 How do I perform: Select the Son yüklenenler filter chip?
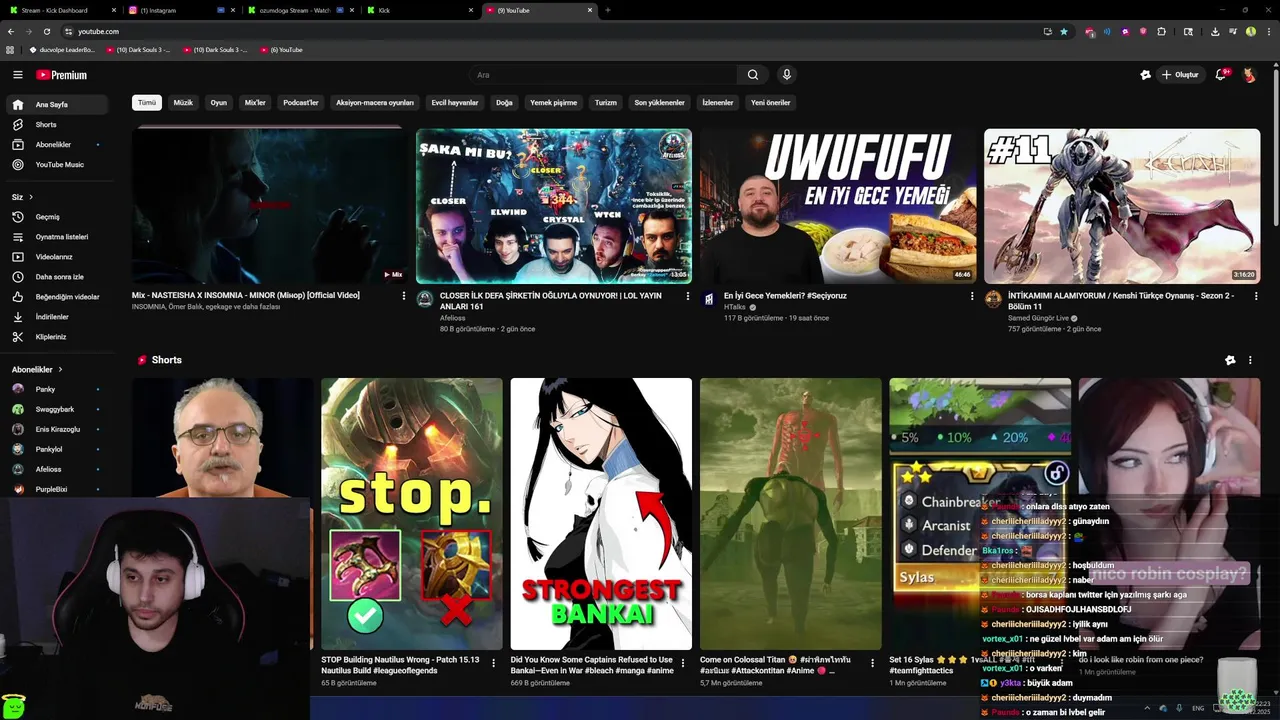(x=659, y=103)
